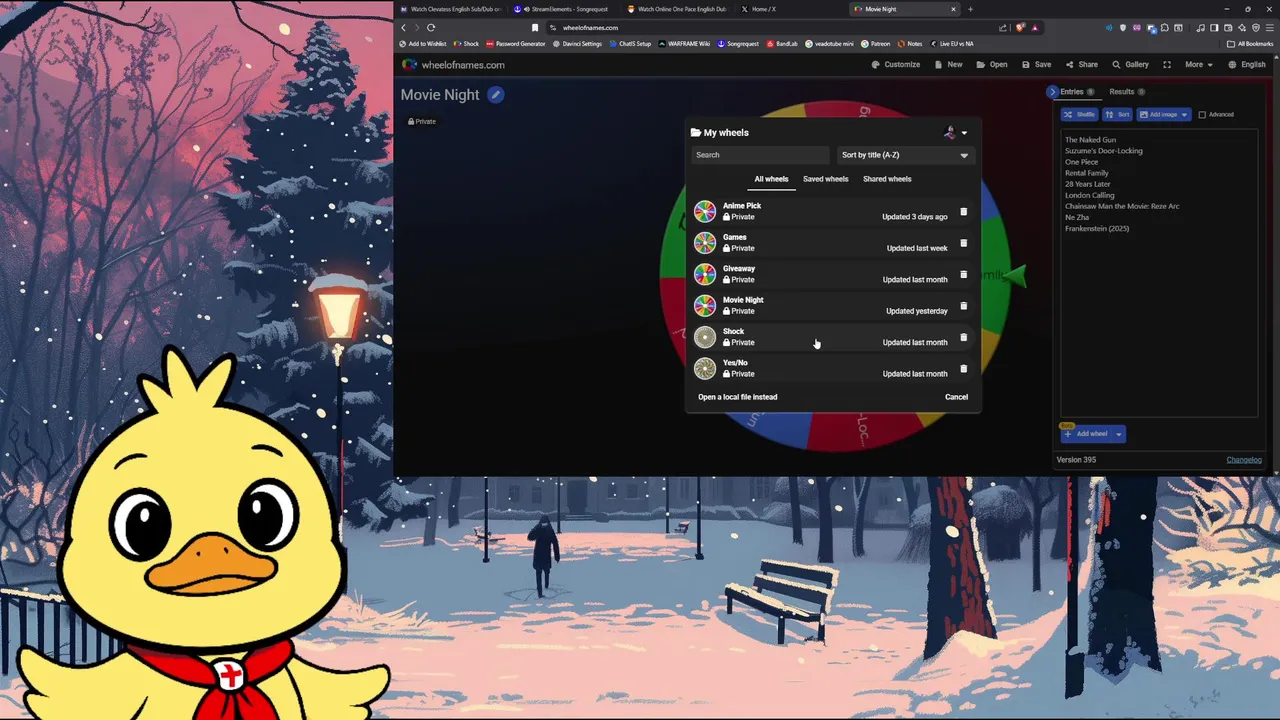
Task: Click the Frankenstein (2025) entry
Action: click(1097, 229)
